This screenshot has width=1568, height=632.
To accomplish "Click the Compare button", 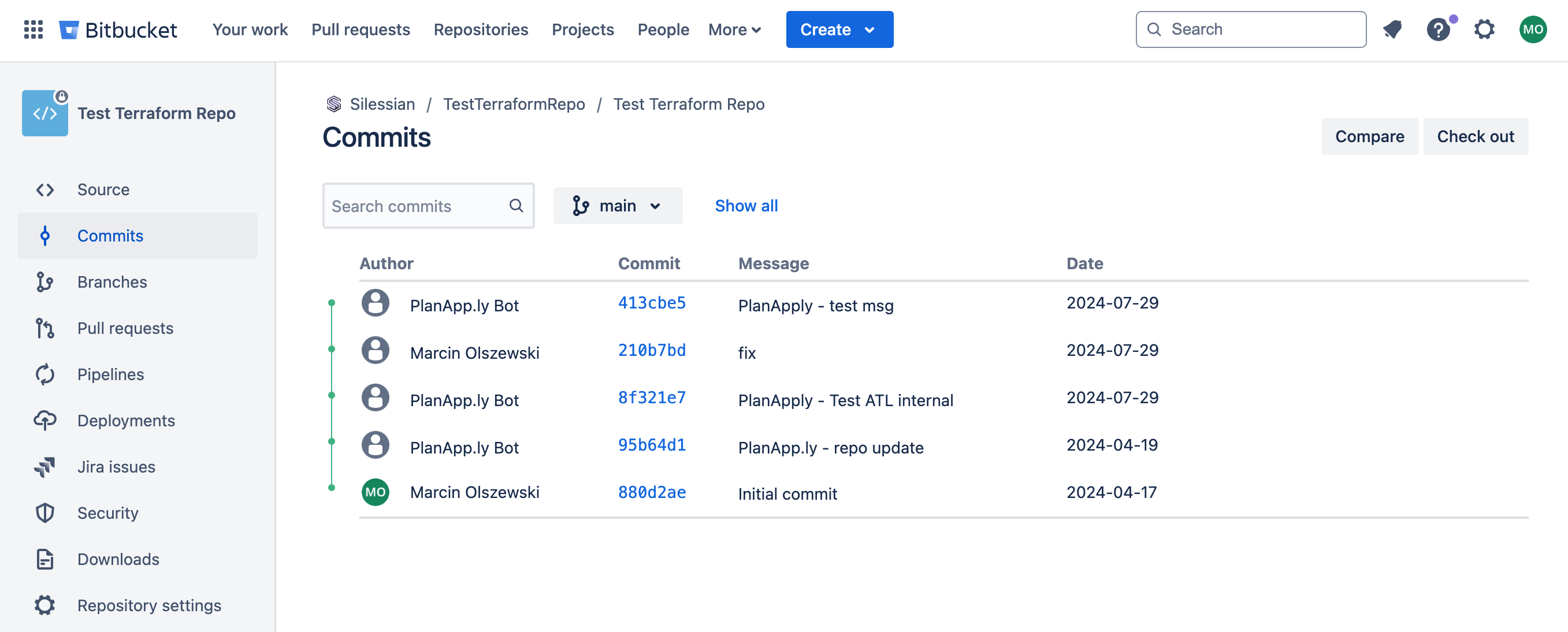I will point(1369,136).
